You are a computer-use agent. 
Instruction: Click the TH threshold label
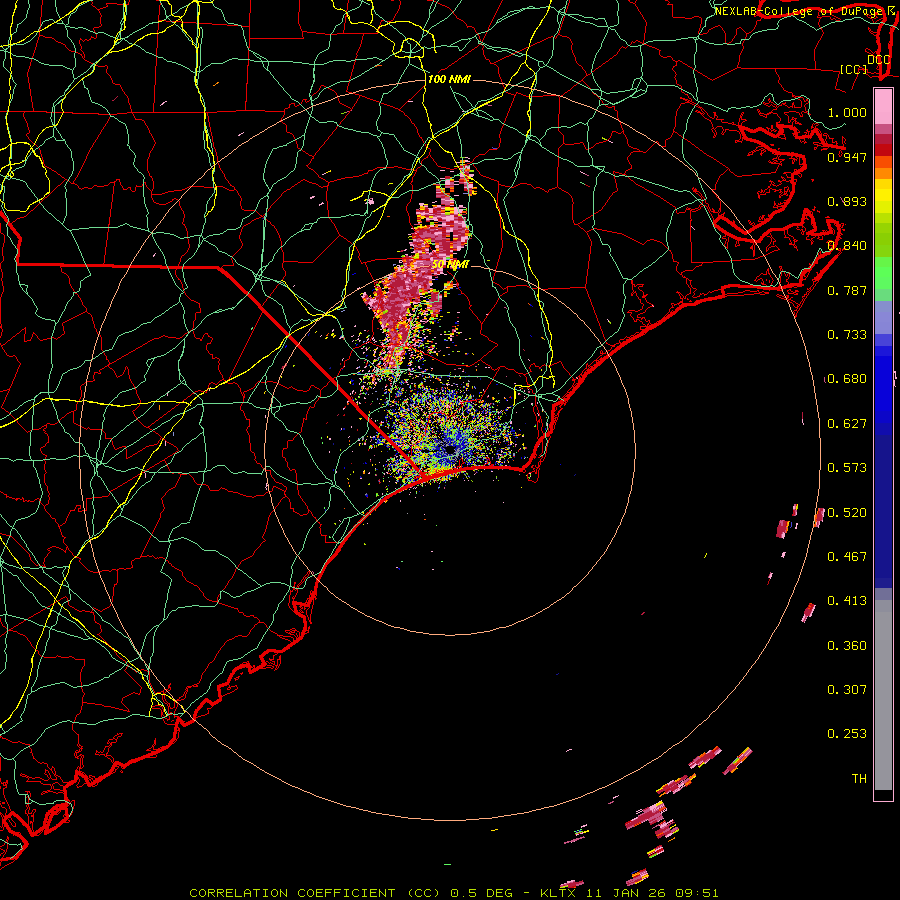(x=859, y=779)
